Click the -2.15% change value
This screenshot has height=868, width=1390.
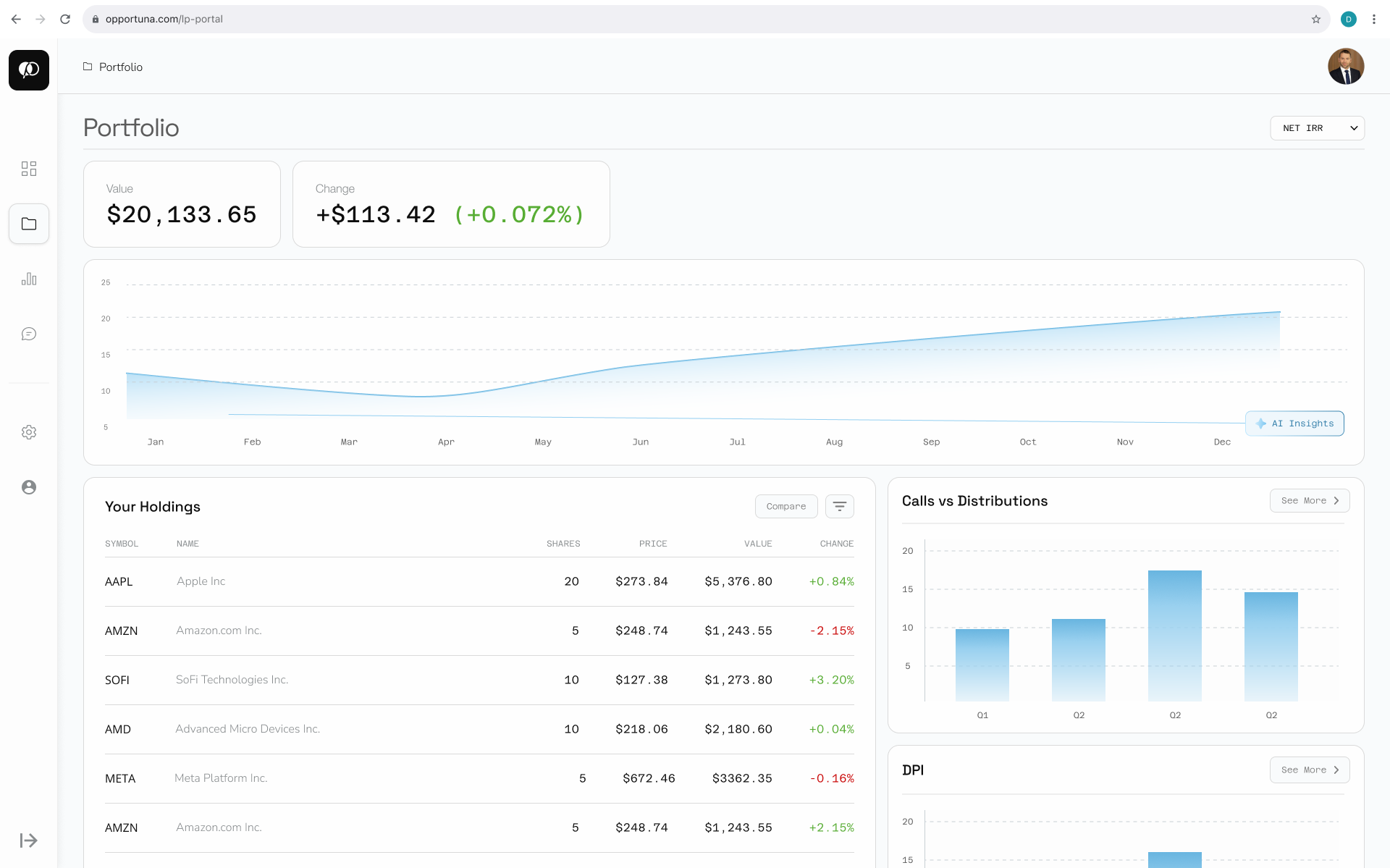click(x=832, y=631)
